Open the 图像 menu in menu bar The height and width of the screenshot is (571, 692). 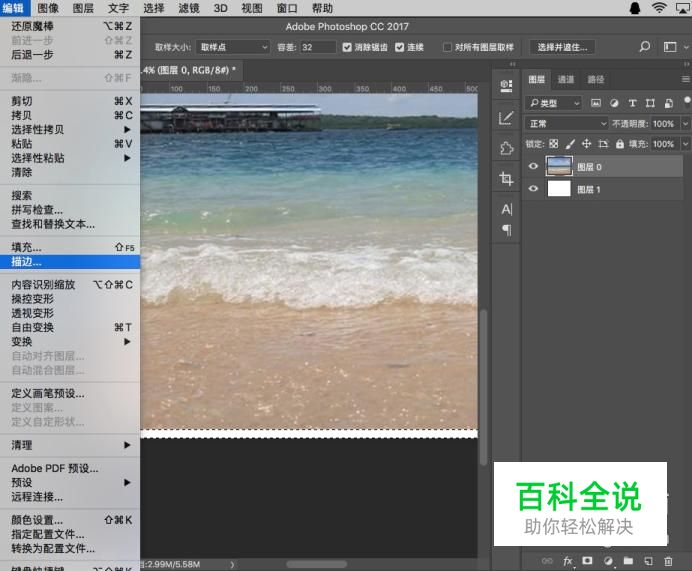48,8
